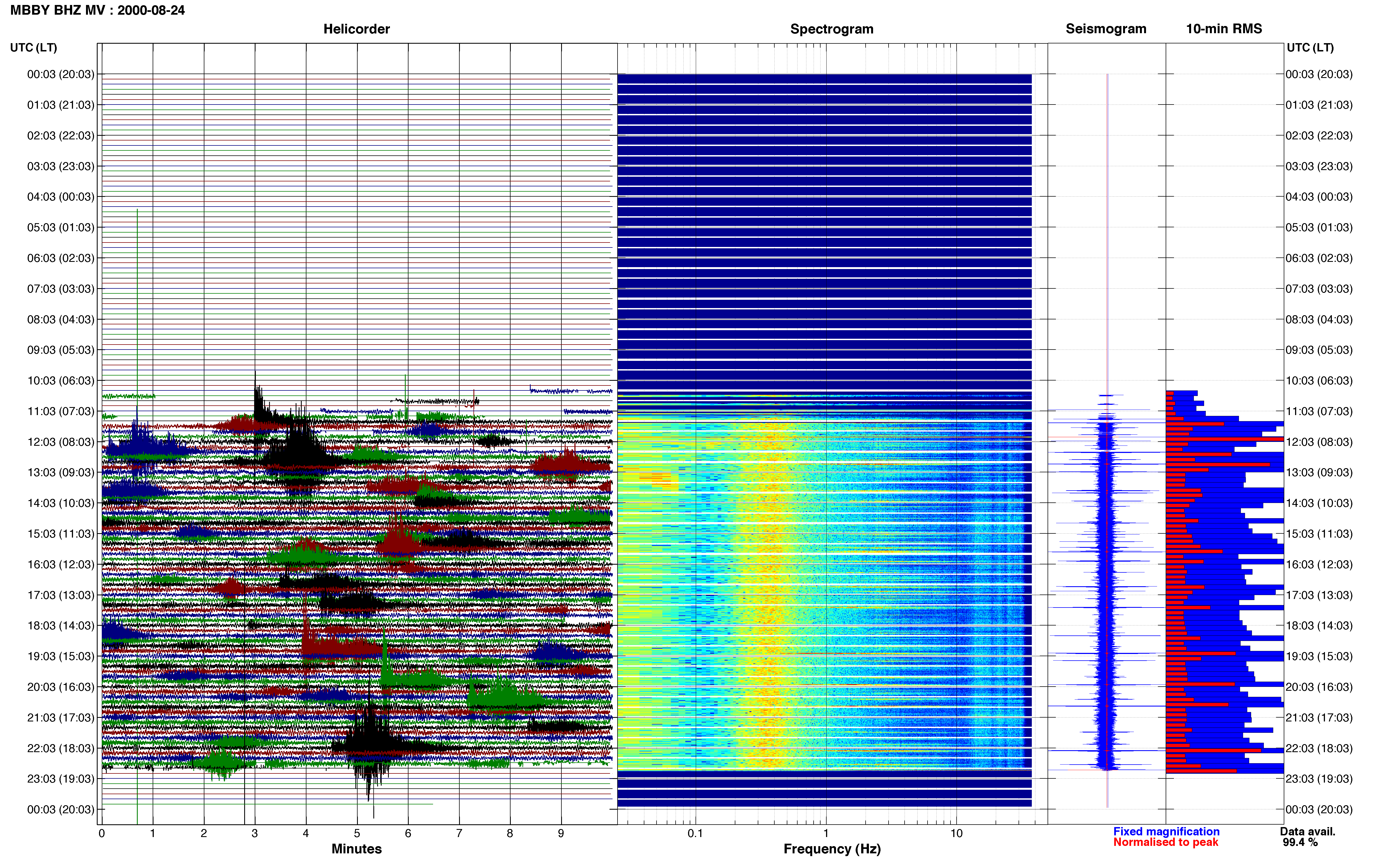
Task: Click the 9 tick on the Minutes axis
Action: tap(561, 833)
